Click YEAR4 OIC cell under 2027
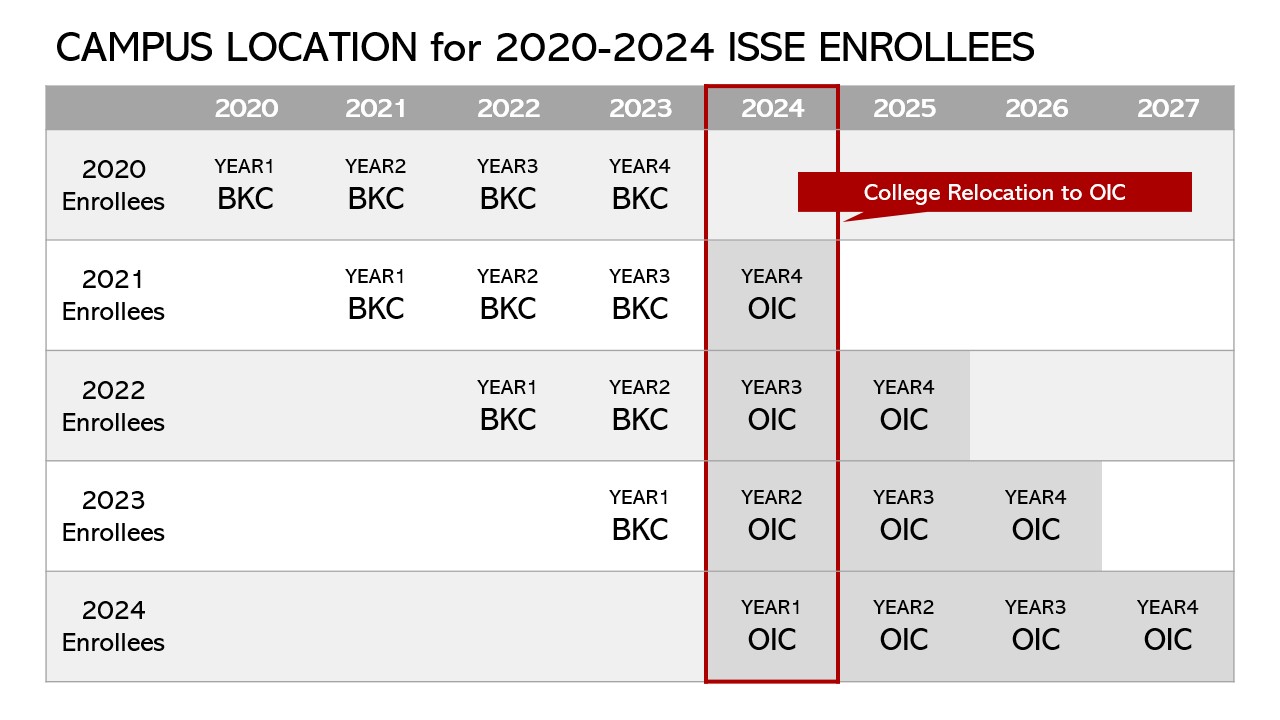 click(1168, 626)
